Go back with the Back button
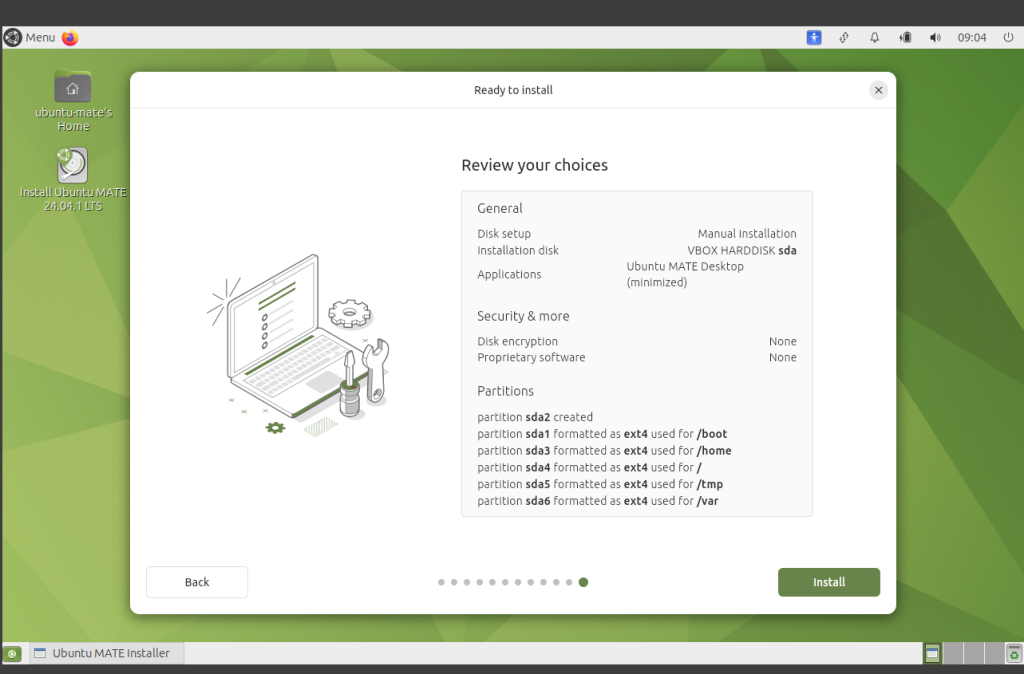 tap(197, 582)
